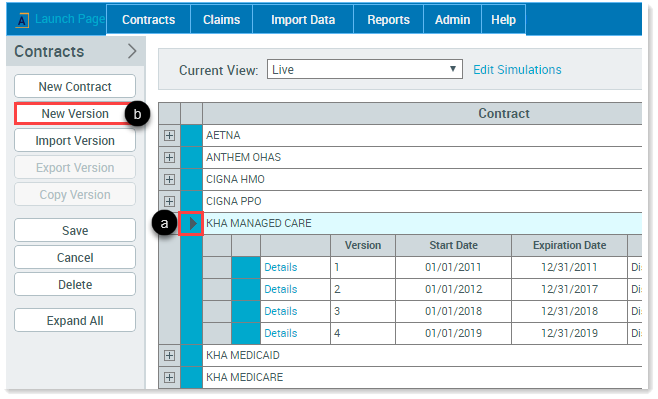Click the blue cell beside version 1 Details
658x399 pixels.
[x=245, y=267]
